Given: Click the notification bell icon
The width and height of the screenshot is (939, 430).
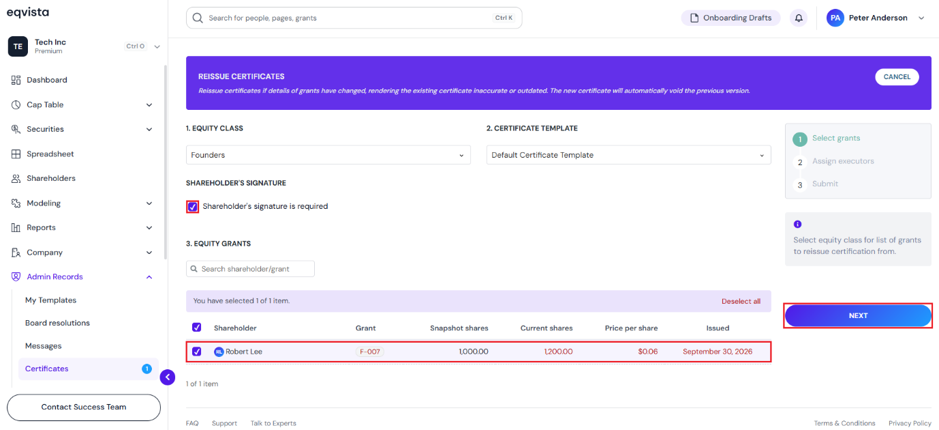Looking at the screenshot, I should [x=798, y=18].
